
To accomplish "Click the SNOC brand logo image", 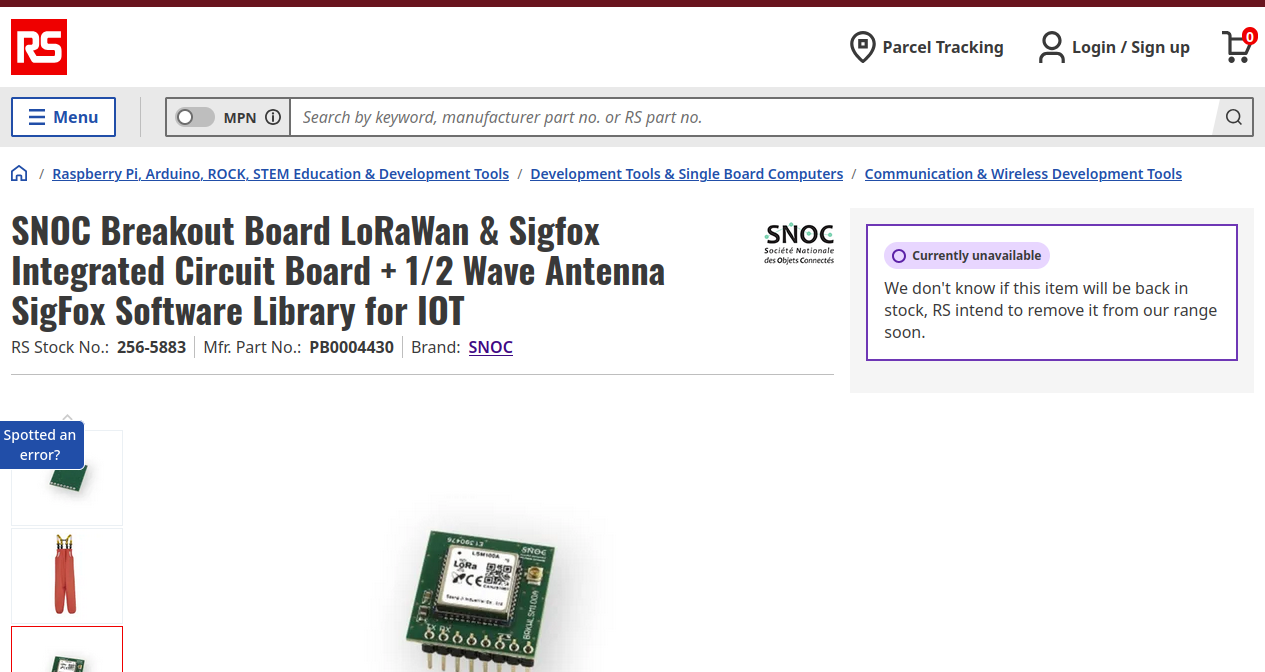I will click(799, 243).
